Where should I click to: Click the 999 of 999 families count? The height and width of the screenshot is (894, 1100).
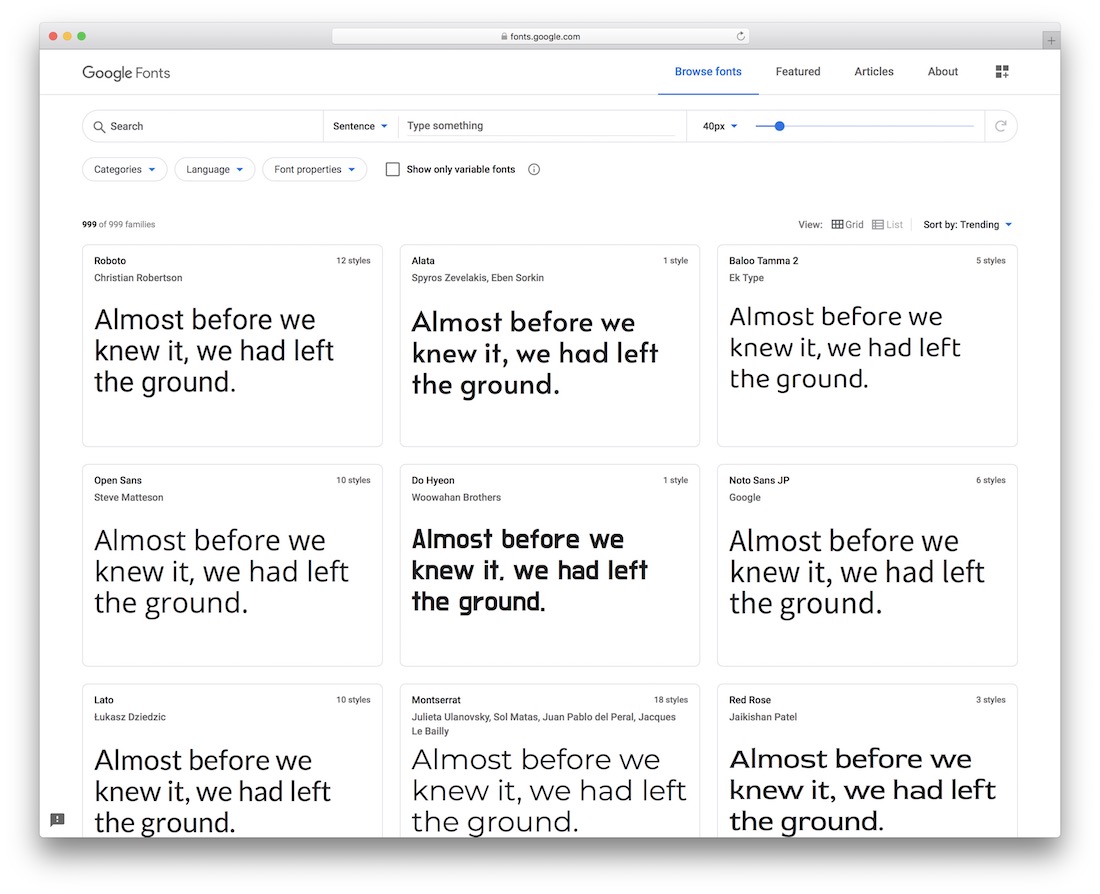point(119,225)
